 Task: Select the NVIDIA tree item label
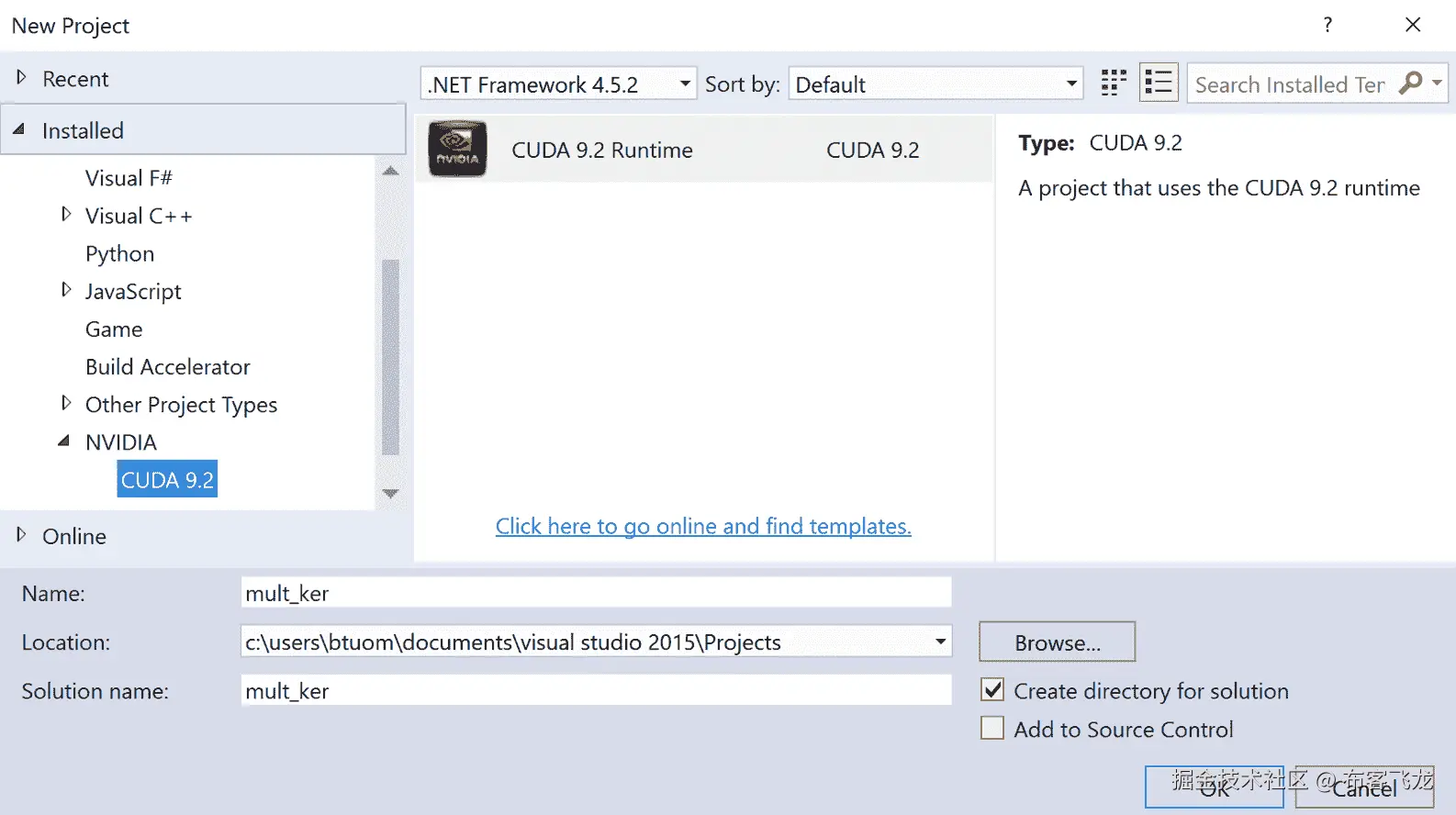(x=121, y=441)
